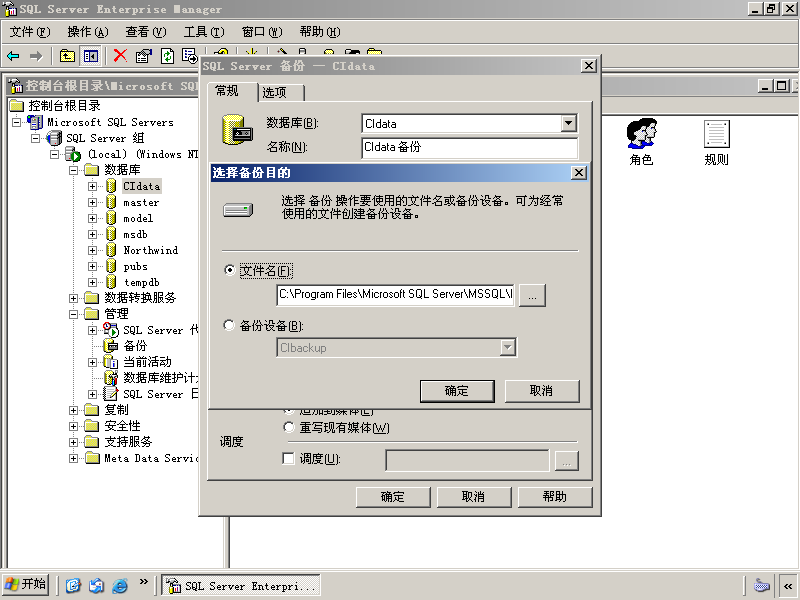
Task: Collapse the SQL Server 组 tree node
Action: pos(36,138)
